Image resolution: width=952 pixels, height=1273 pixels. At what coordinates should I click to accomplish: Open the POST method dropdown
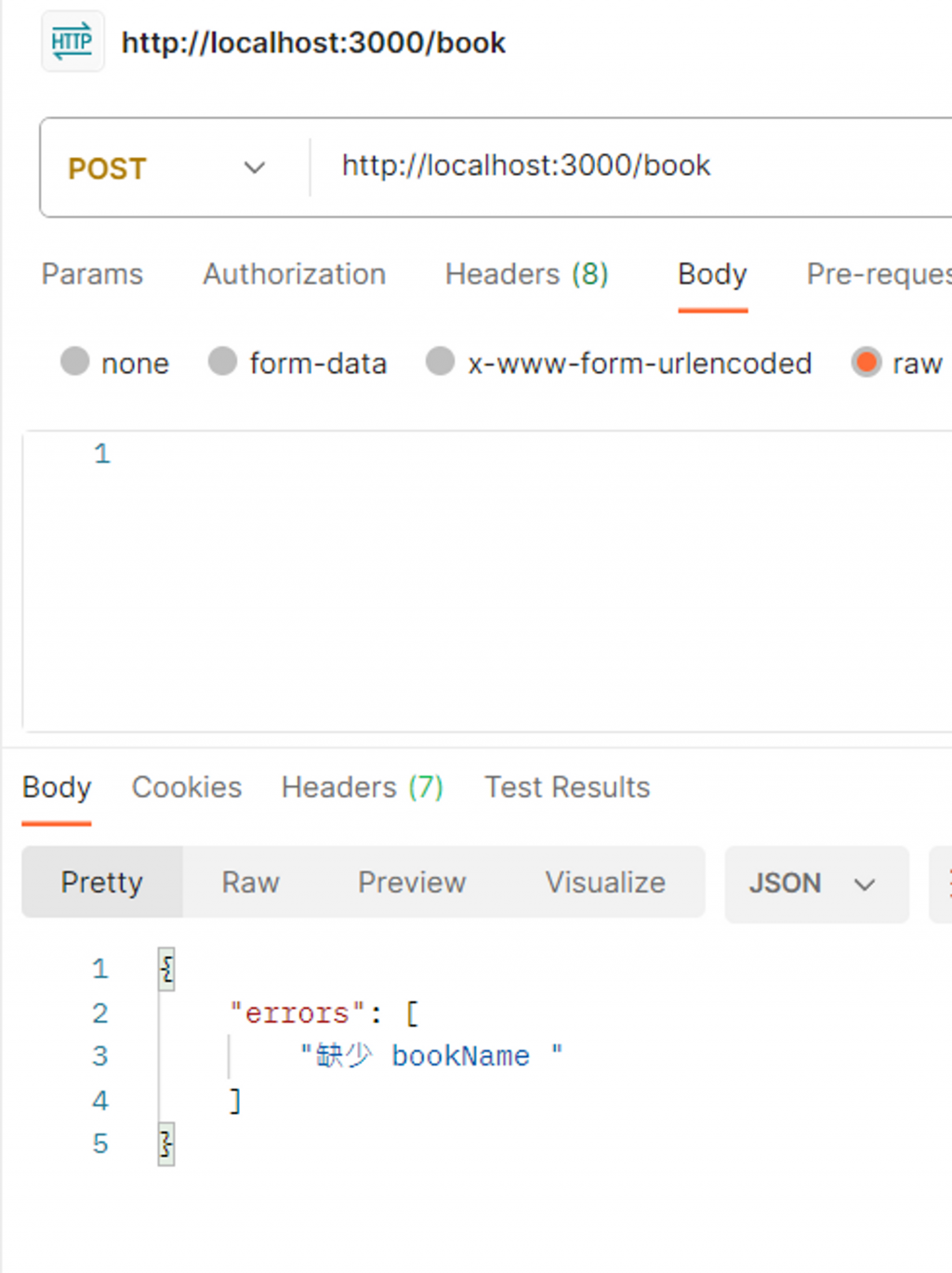click(167, 168)
